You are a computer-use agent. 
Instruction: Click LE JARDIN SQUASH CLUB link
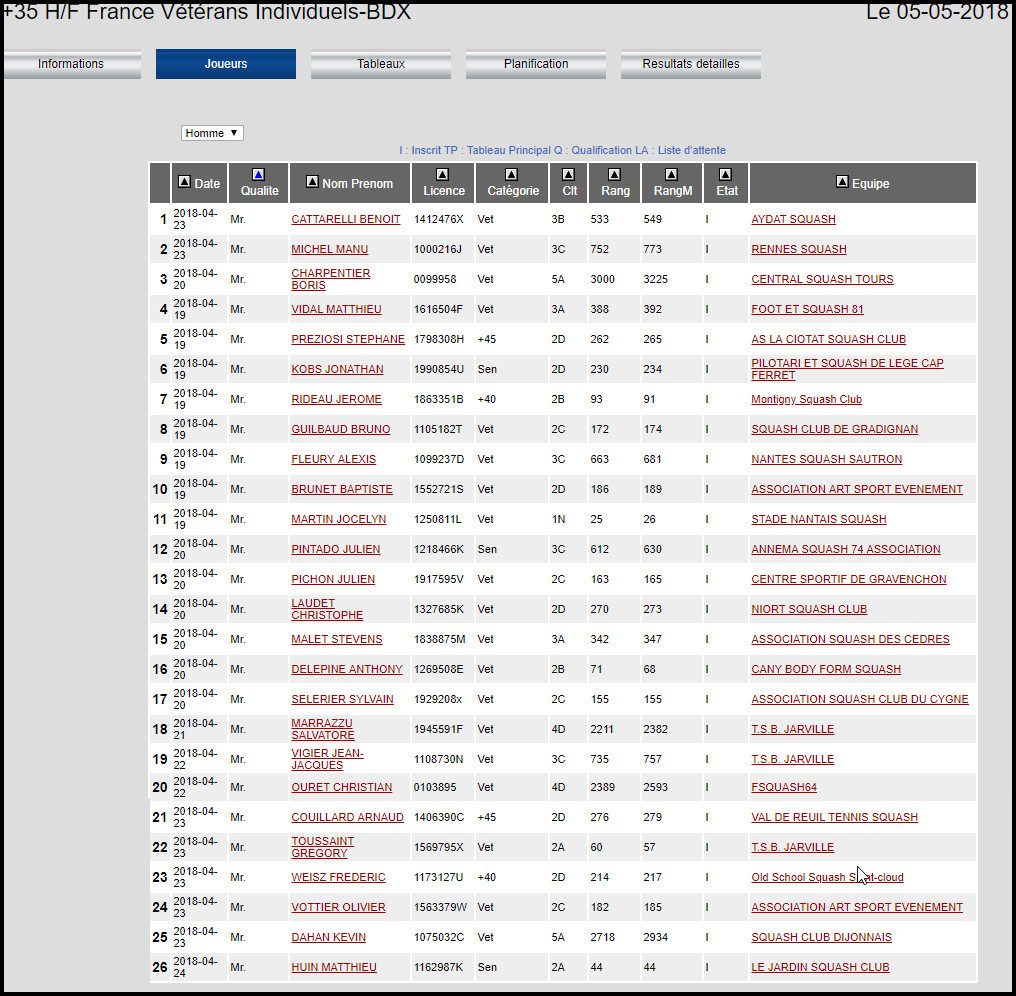(x=820, y=967)
